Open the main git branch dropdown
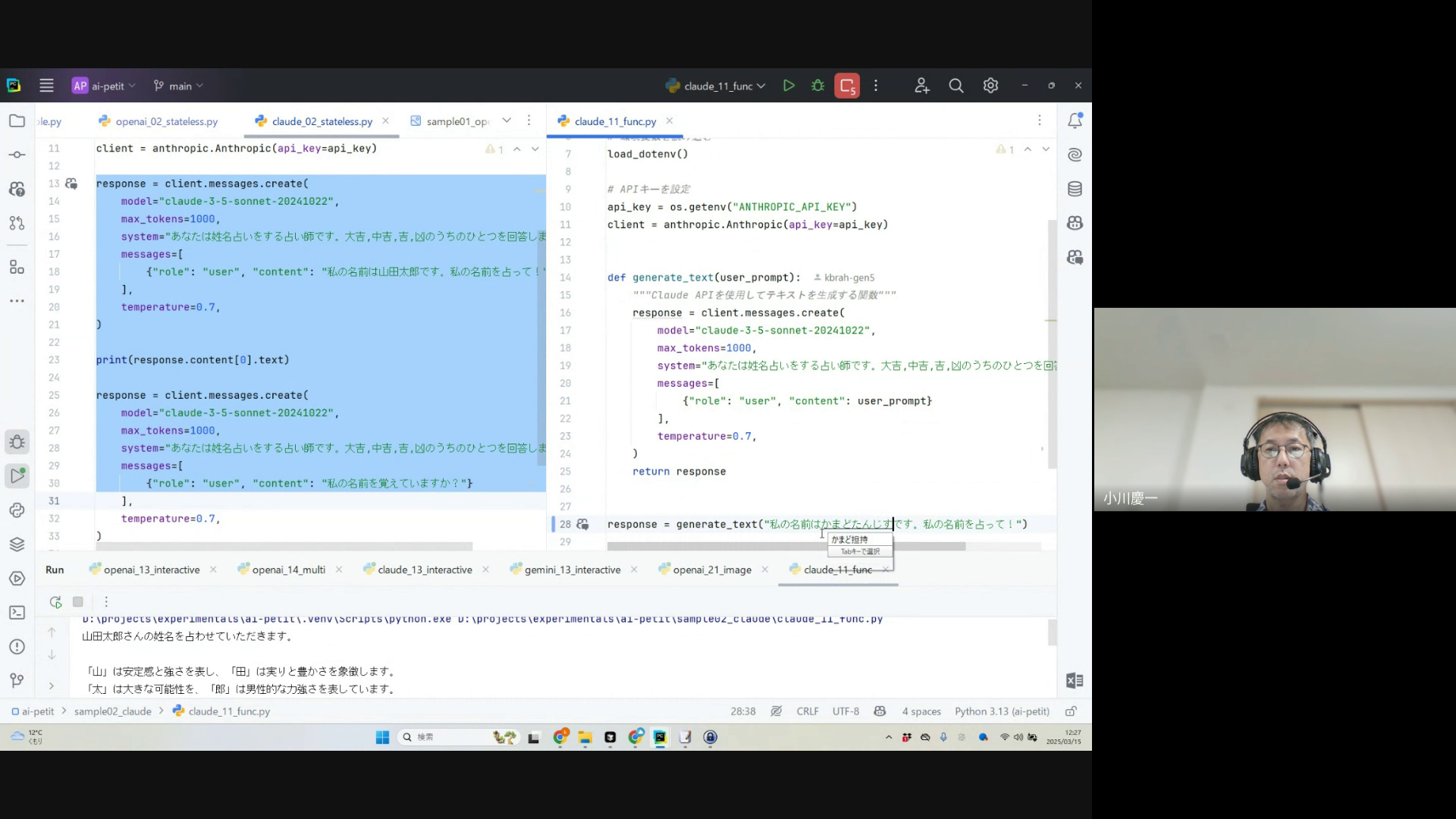This screenshot has width=1456, height=819. pos(179,86)
